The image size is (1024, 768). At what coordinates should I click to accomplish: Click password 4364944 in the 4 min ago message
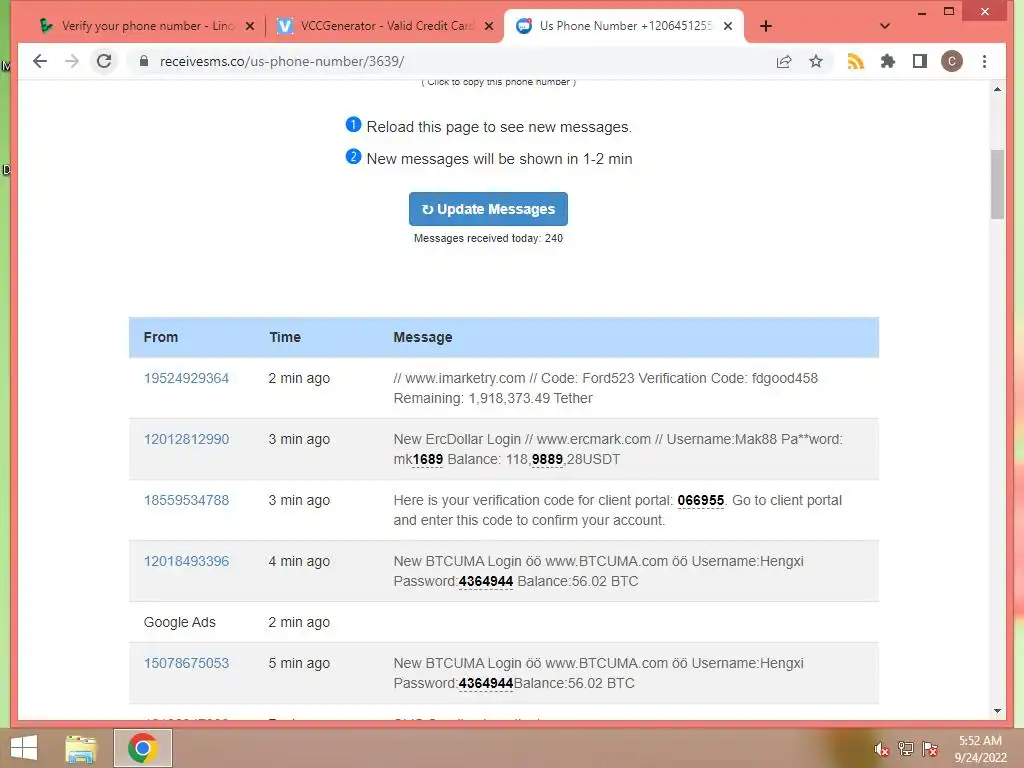click(x=486, y=581)
